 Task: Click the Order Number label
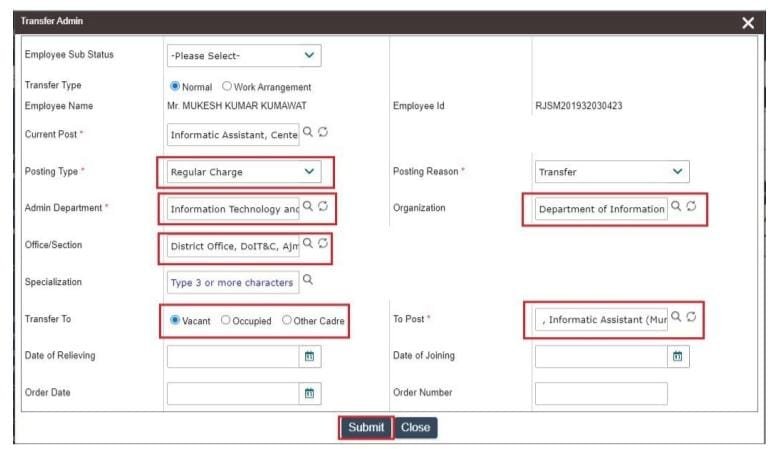422,392
